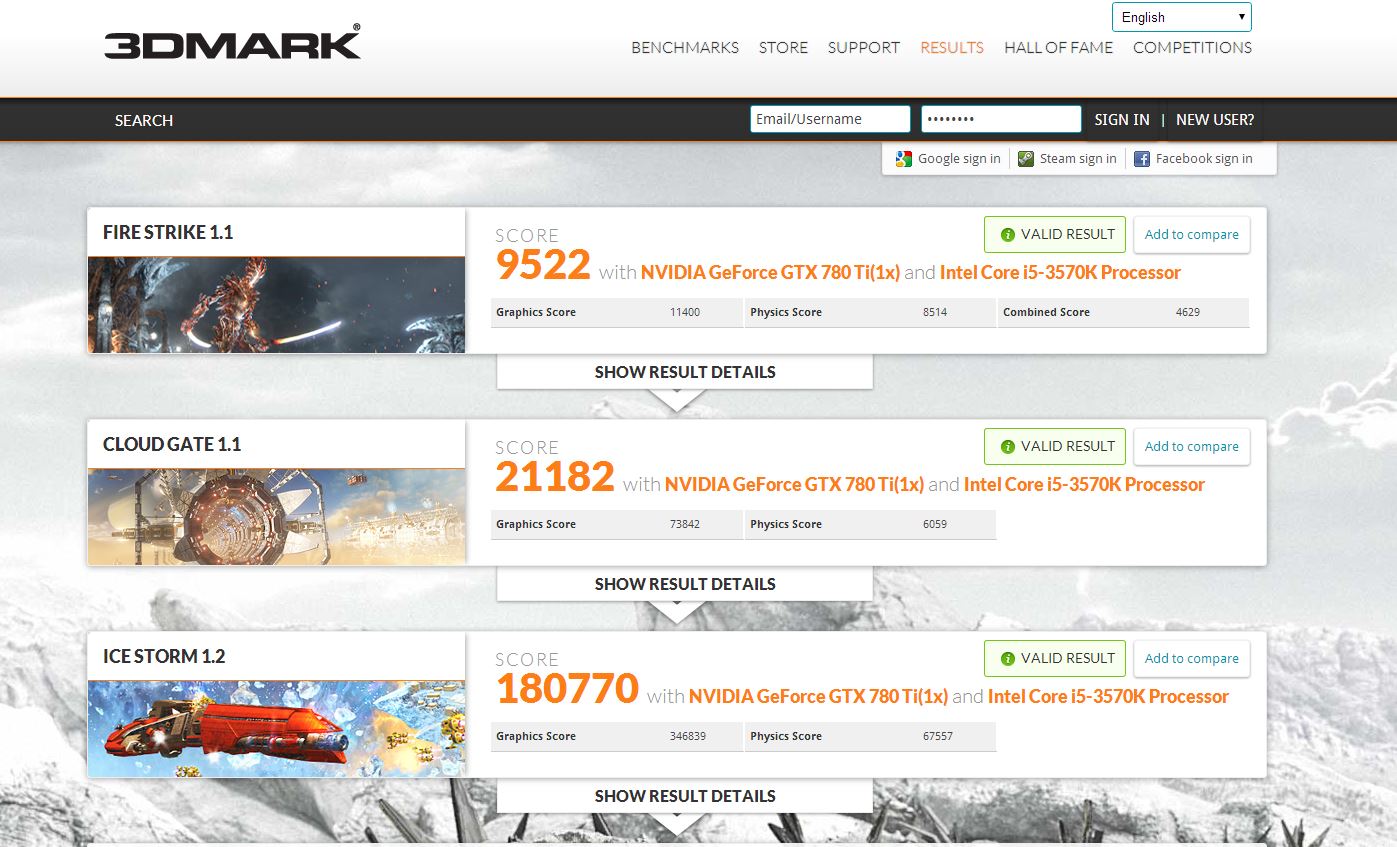Click the Steam sign in icon

(1026, 159)
